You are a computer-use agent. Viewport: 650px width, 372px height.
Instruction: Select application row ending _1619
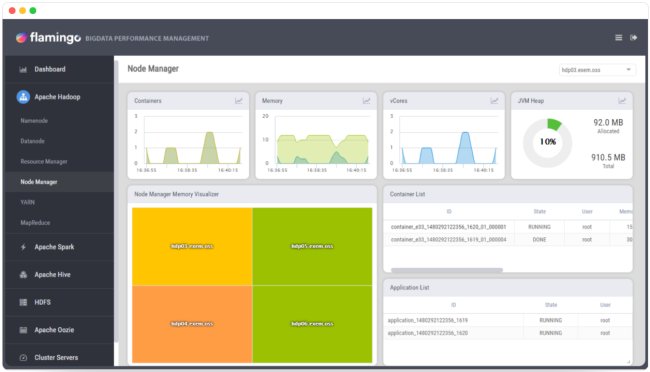click(x=508, y=320)
